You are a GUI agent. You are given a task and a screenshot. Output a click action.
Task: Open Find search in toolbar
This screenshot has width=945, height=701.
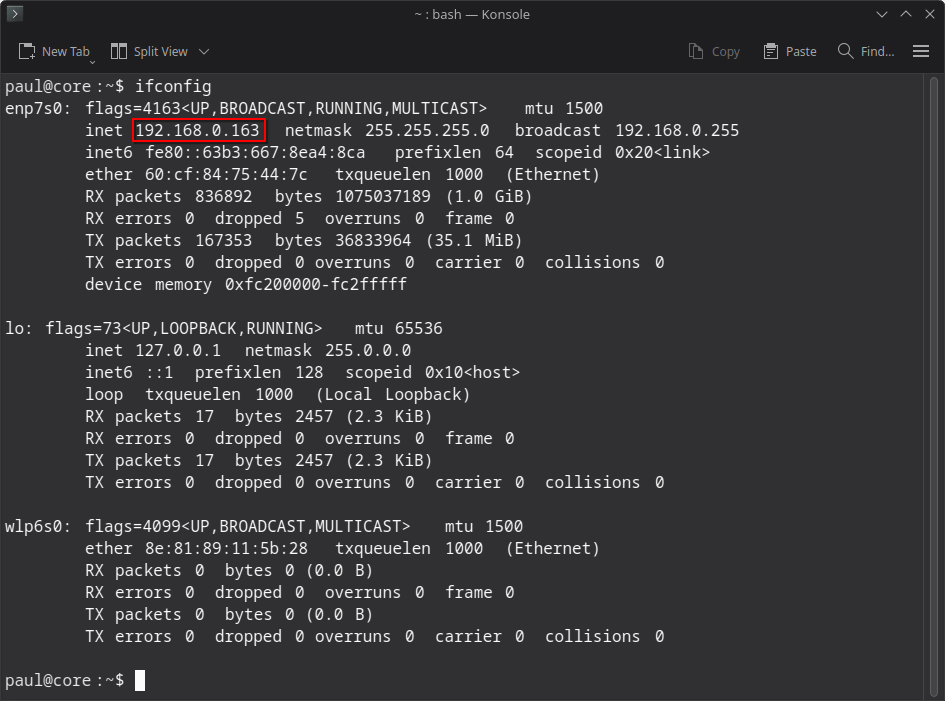865,51
